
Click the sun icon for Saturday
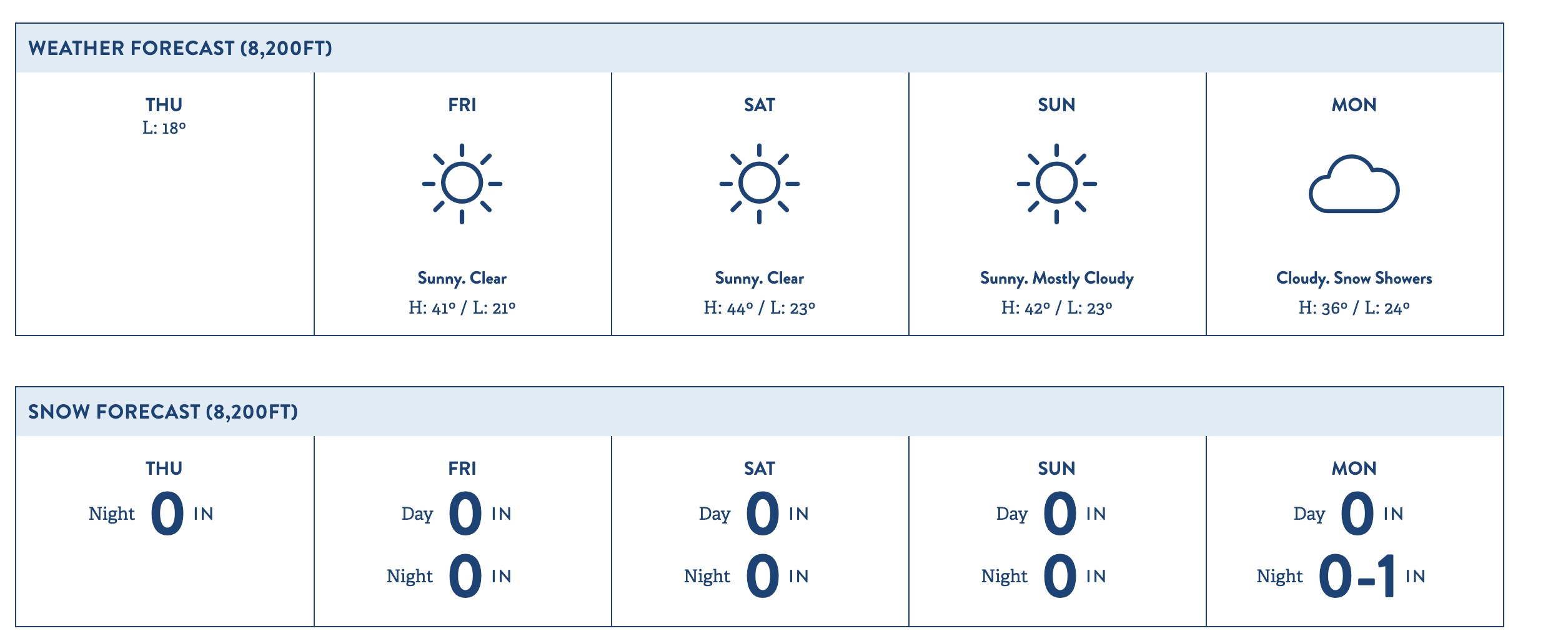(x=759, y=184)
